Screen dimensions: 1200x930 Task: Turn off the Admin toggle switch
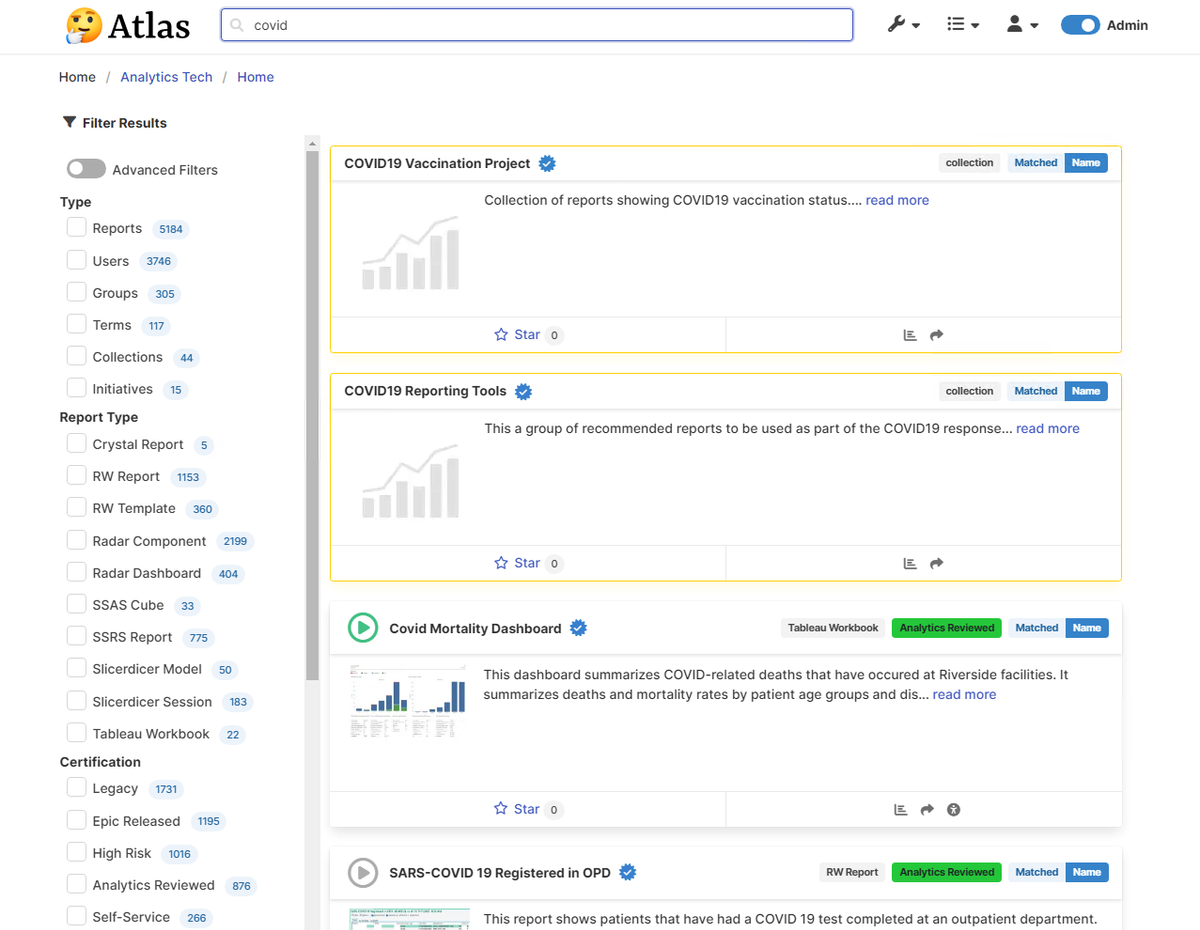(x=1080, y=26)
